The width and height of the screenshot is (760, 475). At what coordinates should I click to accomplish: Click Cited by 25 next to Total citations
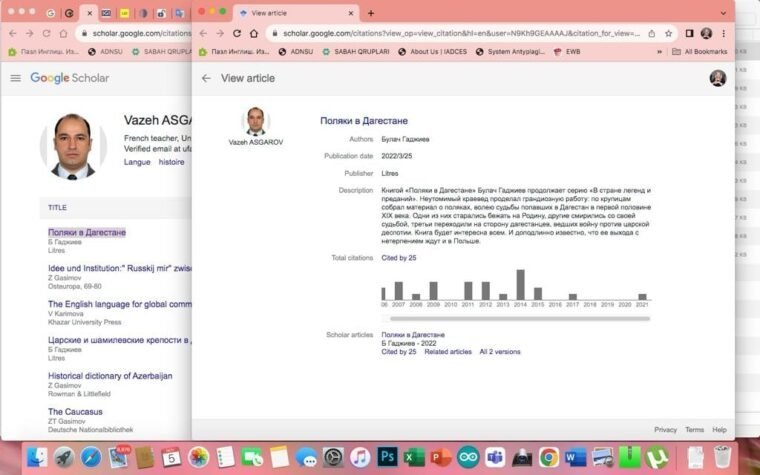(x=399, y=258)
